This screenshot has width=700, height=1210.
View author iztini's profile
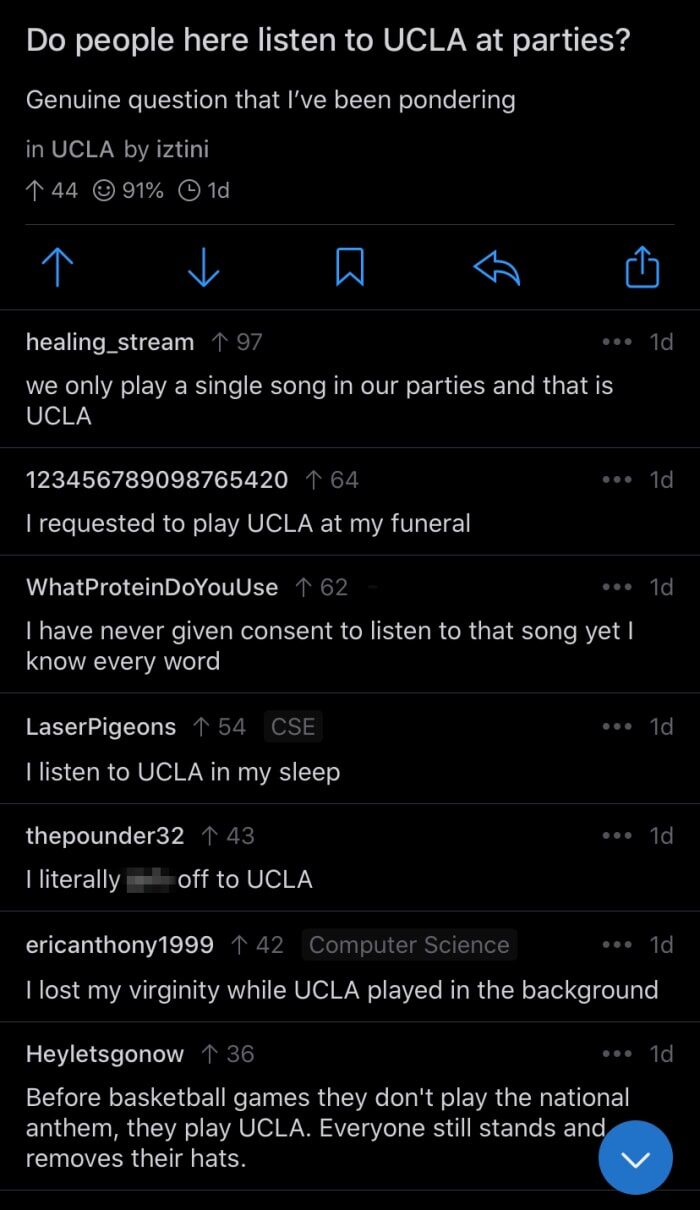pyautogui.click(x=181, y=150)
